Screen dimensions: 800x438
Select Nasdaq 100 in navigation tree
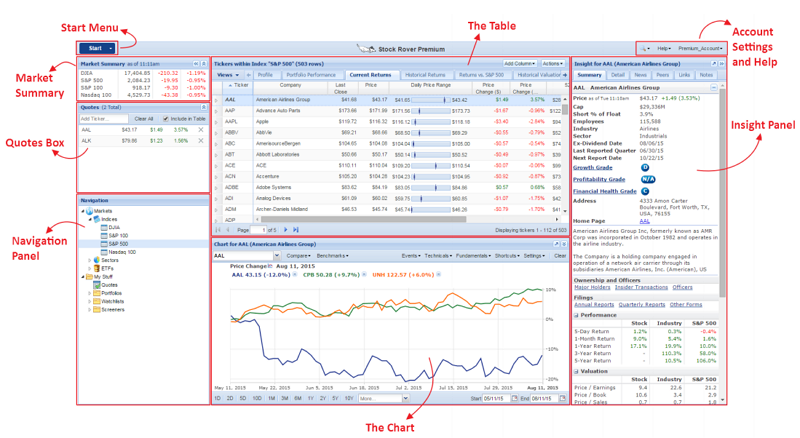[117, 252]
